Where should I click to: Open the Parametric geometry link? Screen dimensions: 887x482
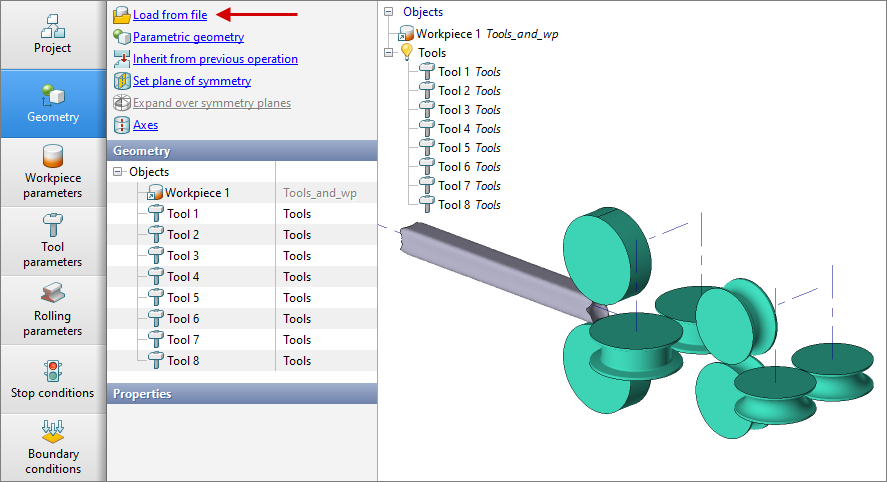(188, 37)
